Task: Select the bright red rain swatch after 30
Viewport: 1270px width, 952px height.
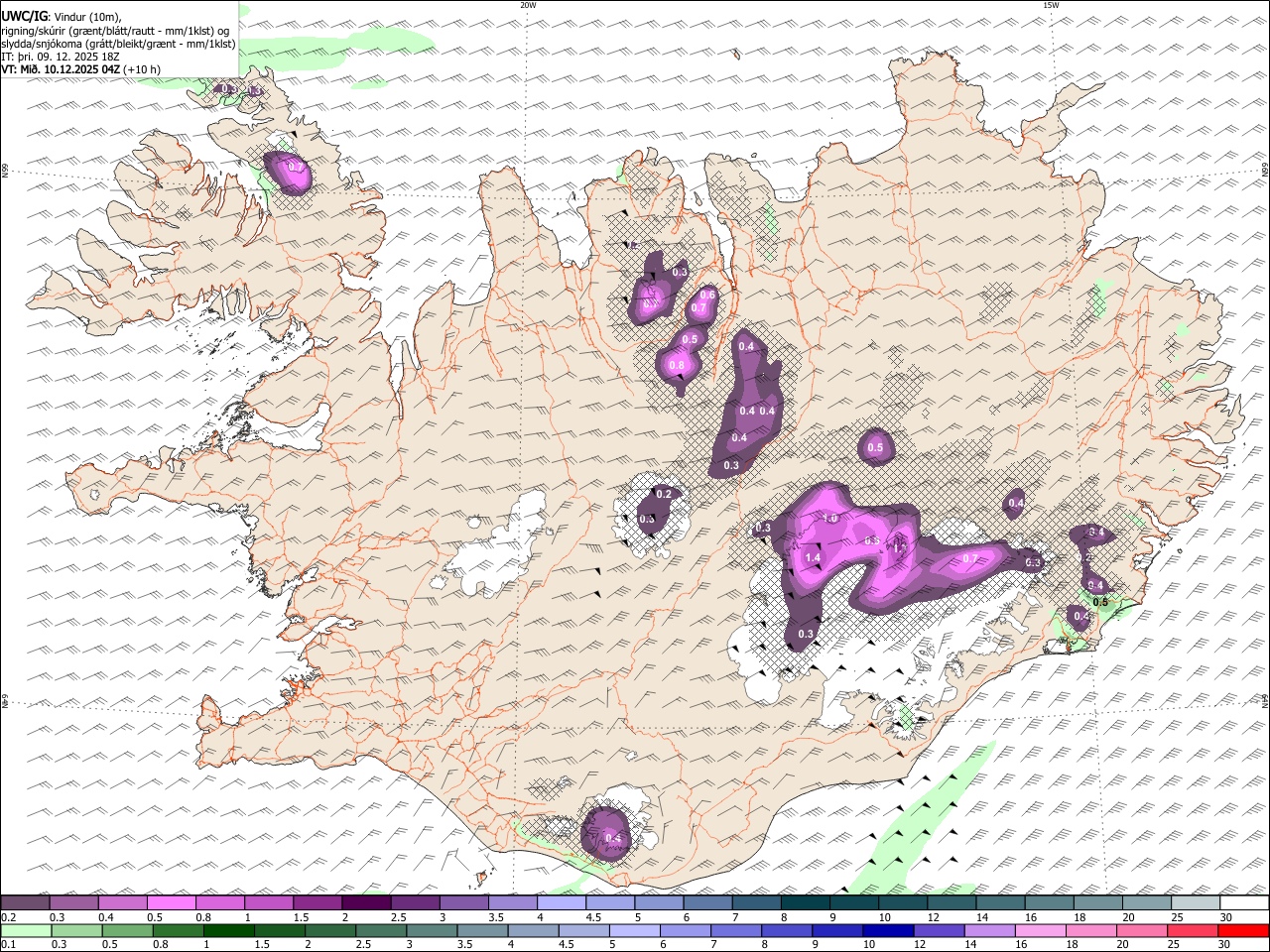Action: click(x=1242, y=930)
